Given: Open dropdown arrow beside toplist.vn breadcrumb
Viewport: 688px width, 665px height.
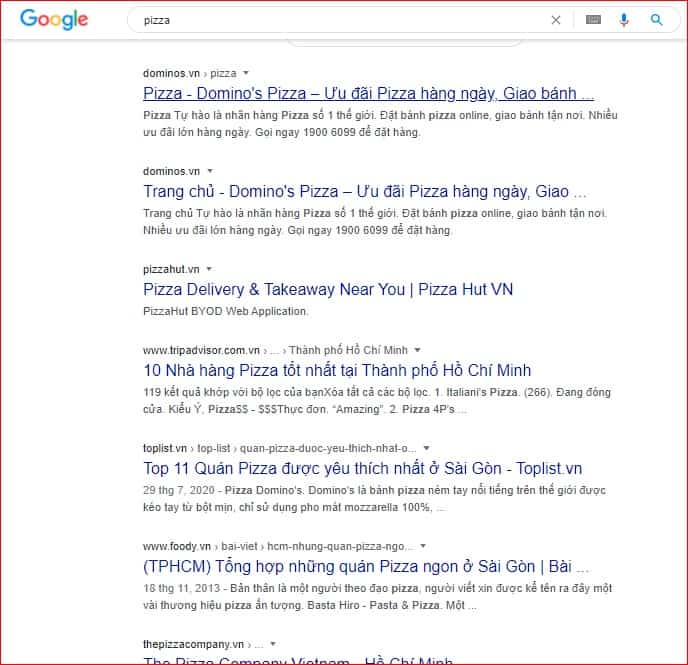Looking at the screenshot, I should pos(426,448).
